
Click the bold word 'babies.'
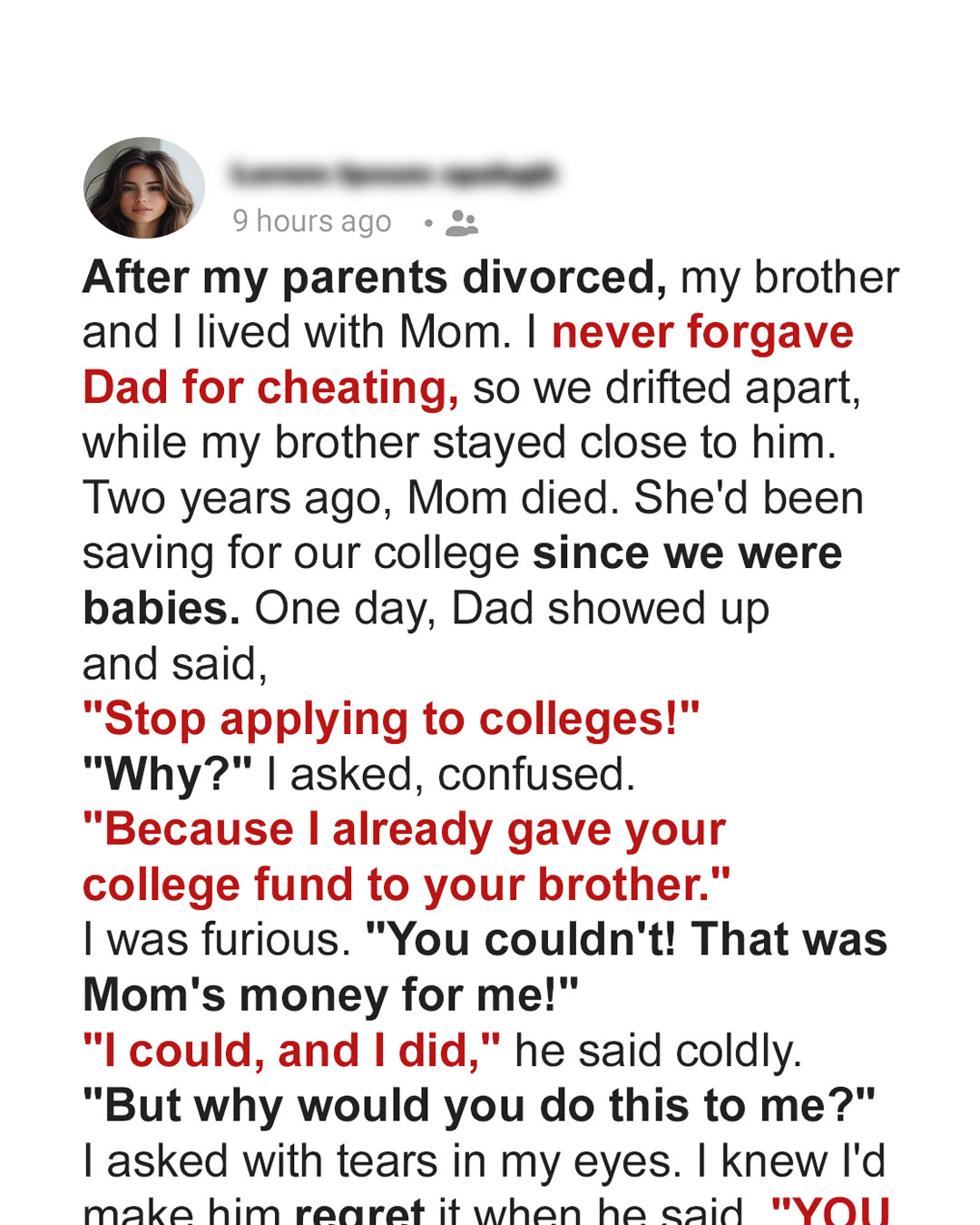(162, 609)
